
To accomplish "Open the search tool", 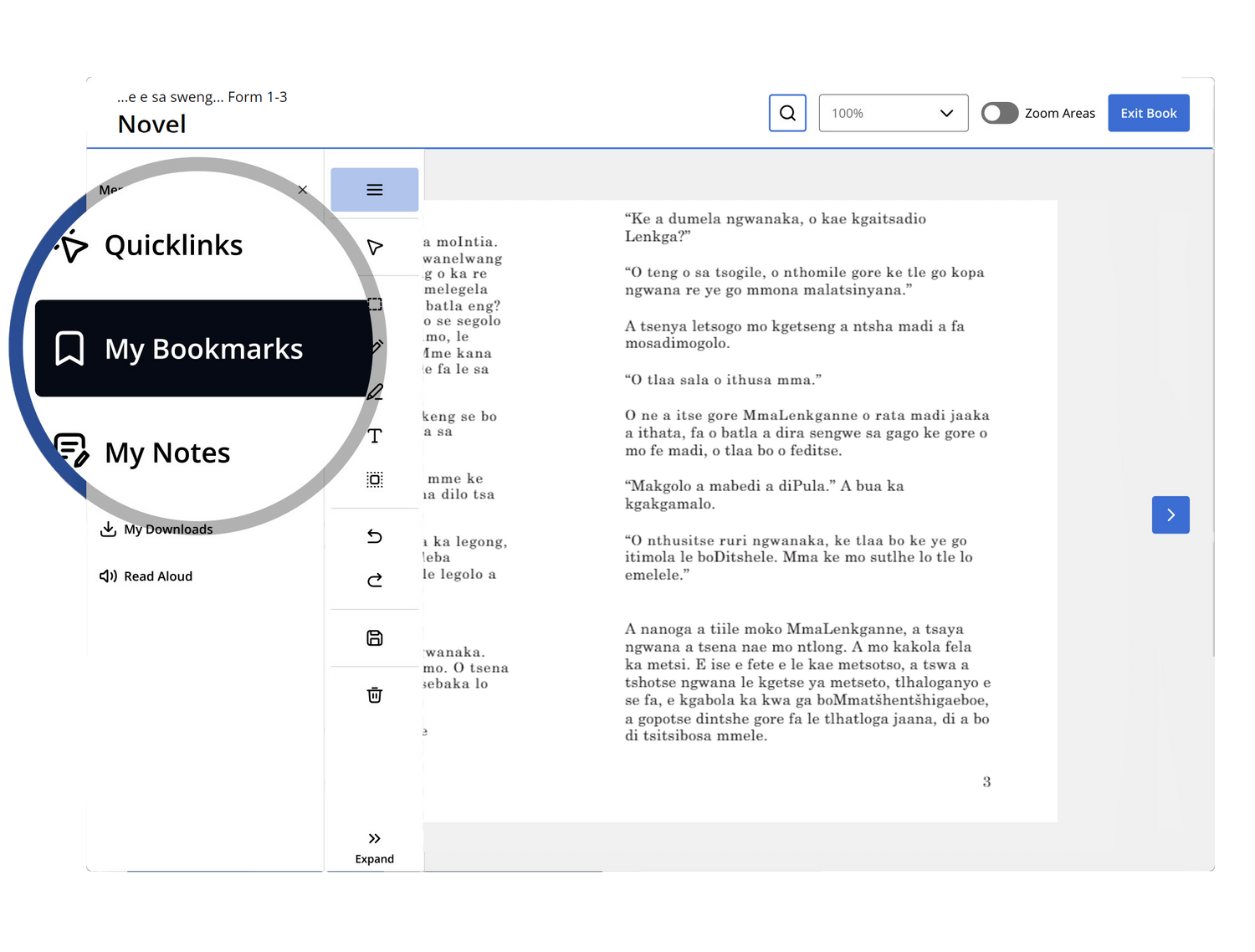I will tap(786, 112).
